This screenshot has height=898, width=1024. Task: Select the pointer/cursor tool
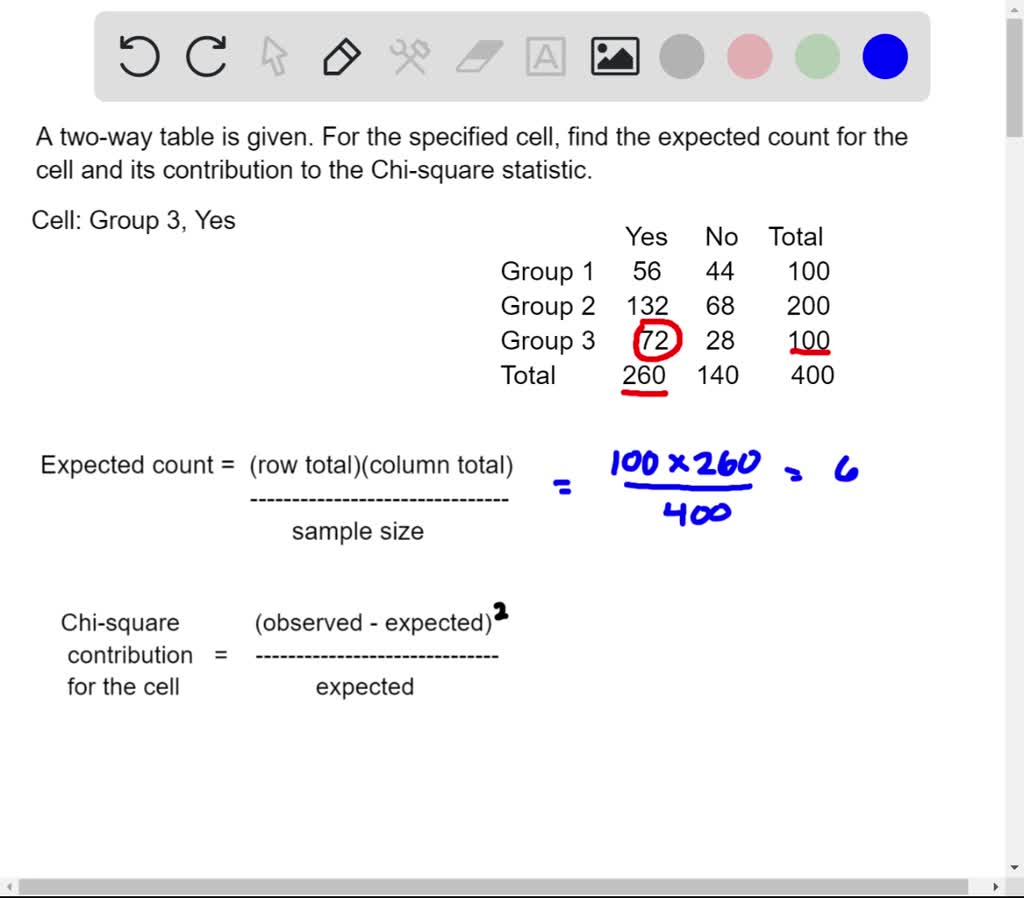273,56
